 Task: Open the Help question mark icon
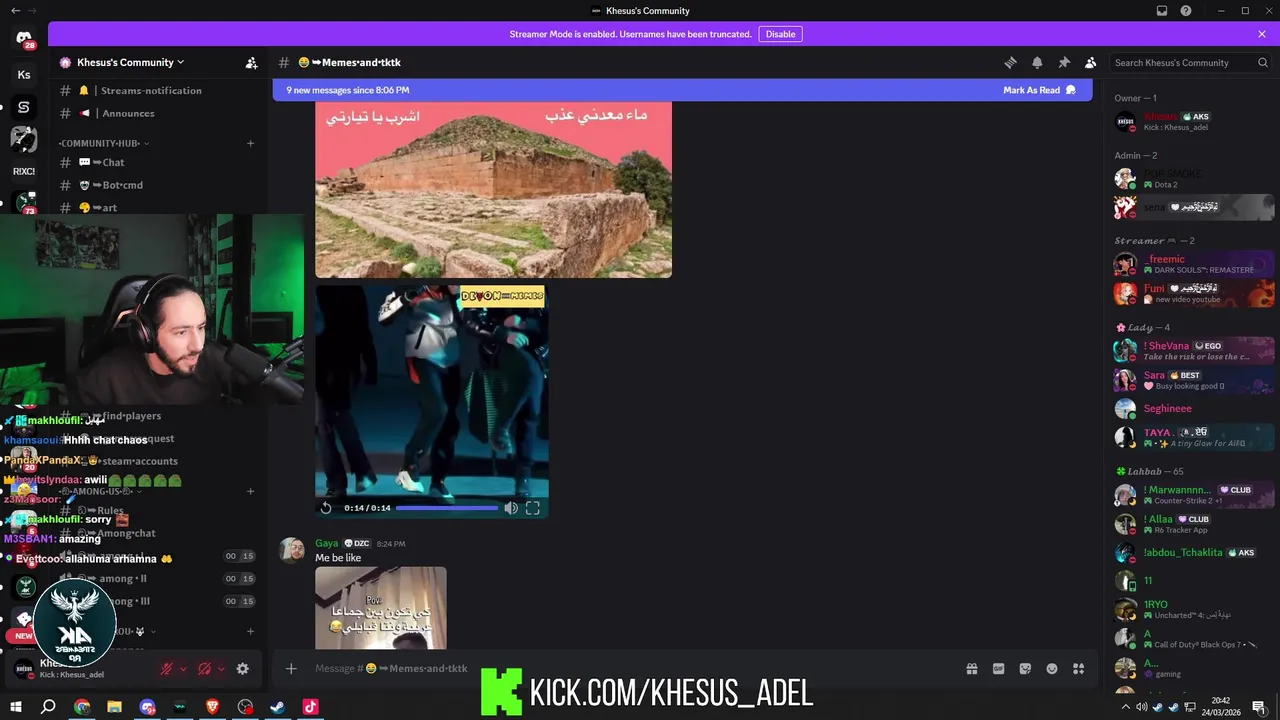tap(1186, 10)
